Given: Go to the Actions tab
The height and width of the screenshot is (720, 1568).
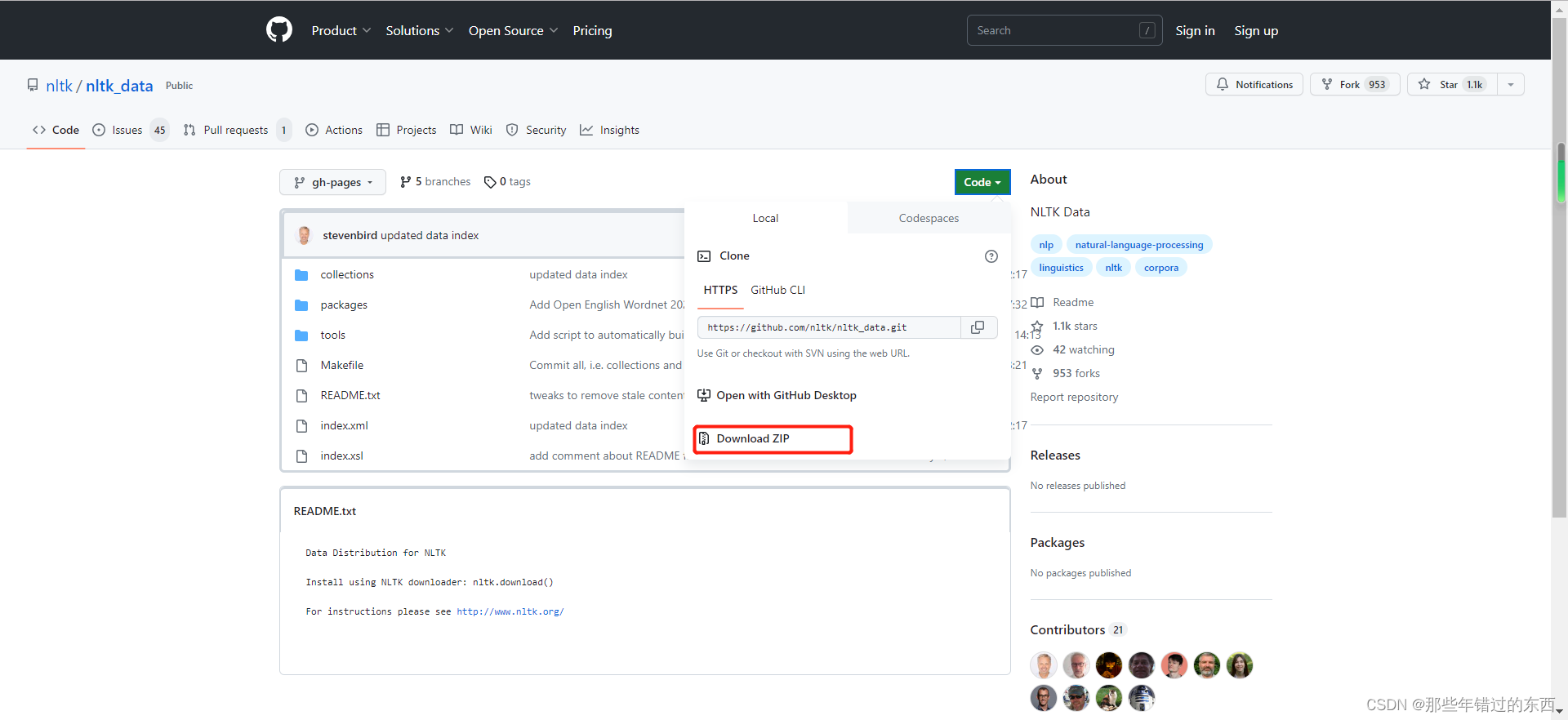Looking at the screenshot, I should 334,130.
